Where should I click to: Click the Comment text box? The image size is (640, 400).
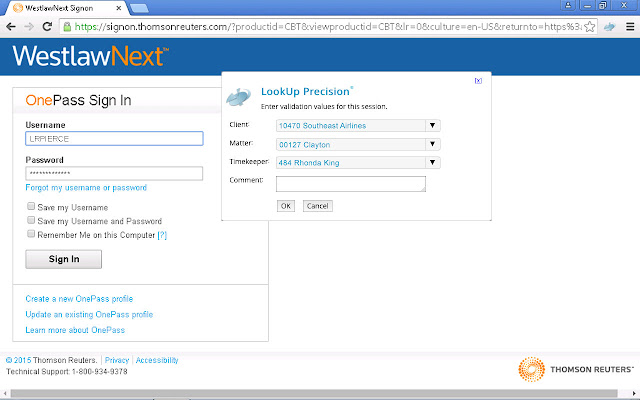click(351, 184)
